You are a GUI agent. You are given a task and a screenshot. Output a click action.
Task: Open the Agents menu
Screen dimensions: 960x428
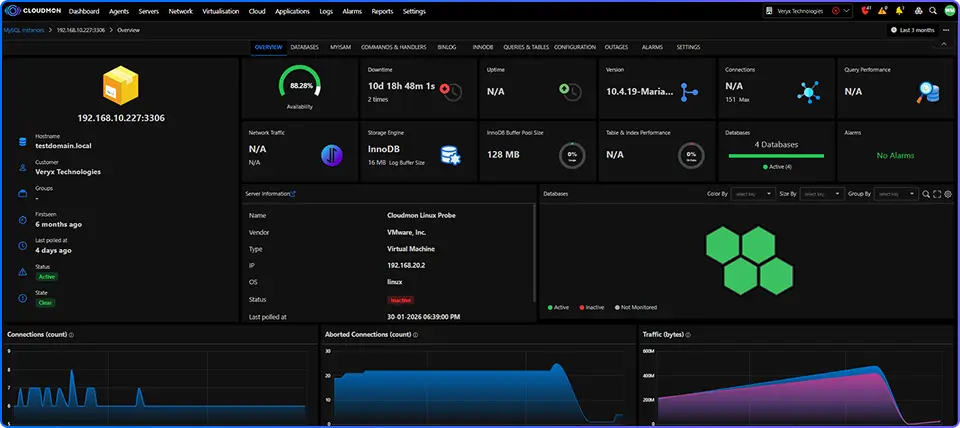[x=119, y=11]
